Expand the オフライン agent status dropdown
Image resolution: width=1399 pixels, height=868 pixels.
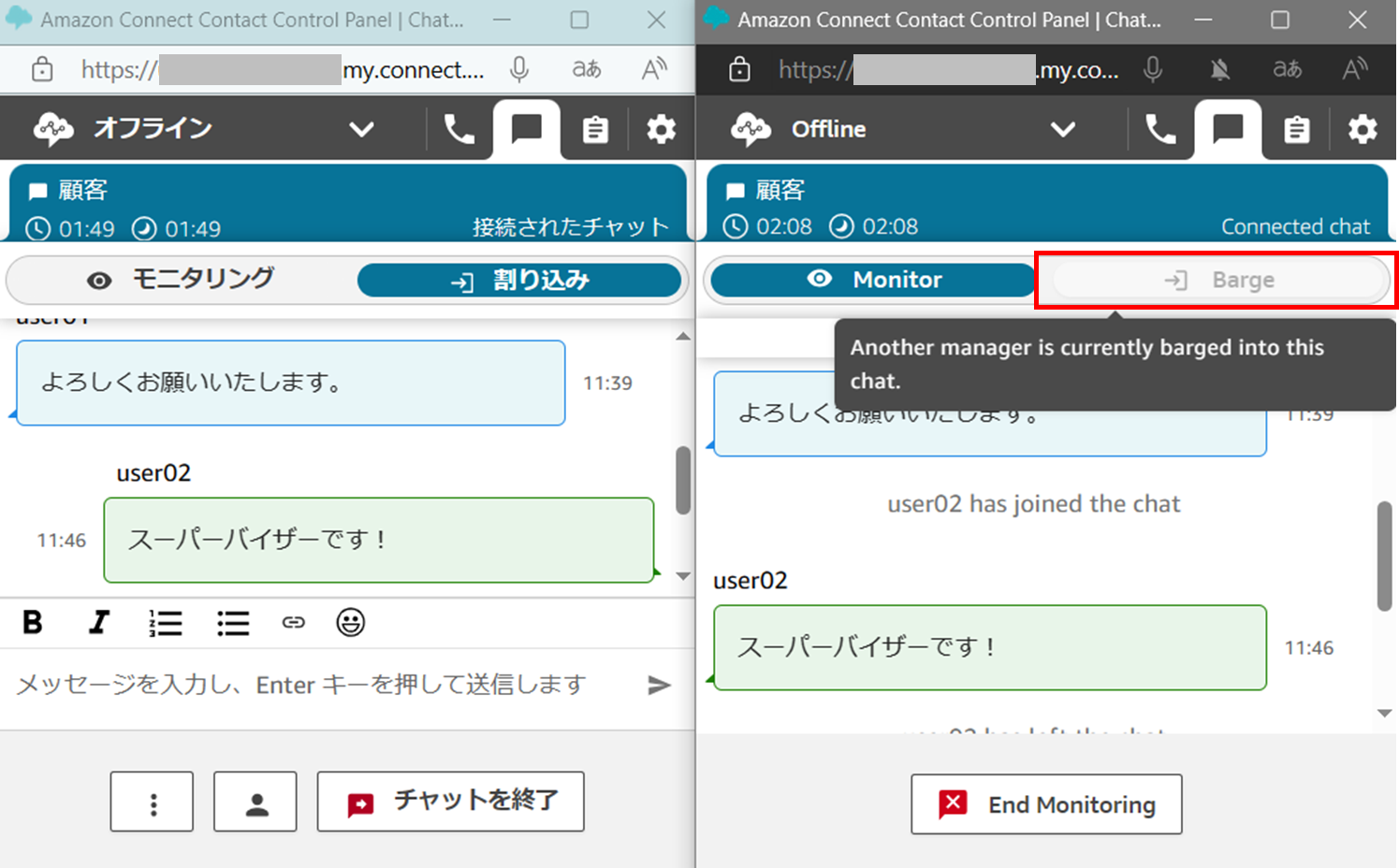(x=361, y=129)
